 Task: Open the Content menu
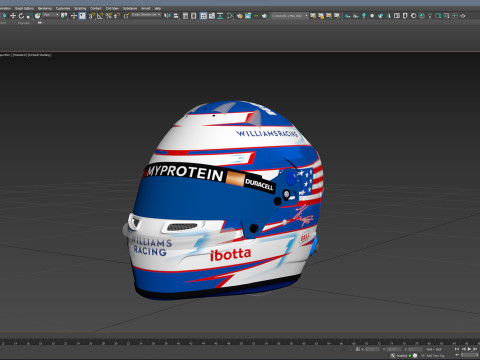(96, 8)
